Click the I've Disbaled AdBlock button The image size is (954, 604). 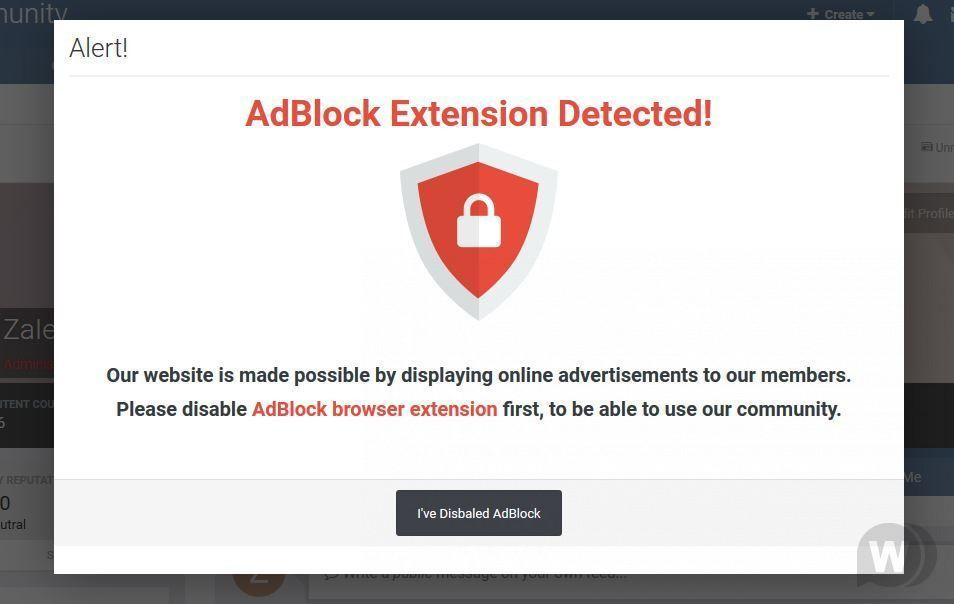click(x=478, y=513)
